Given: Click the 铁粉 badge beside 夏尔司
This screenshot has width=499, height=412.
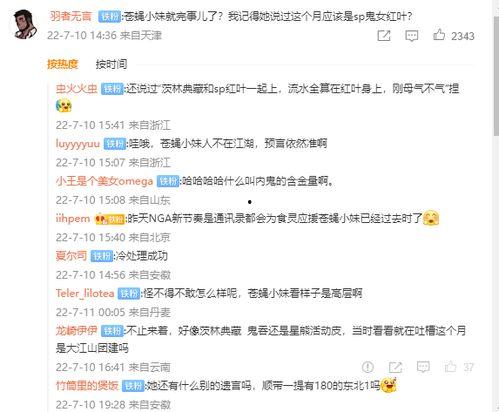Looking at the screenshot, I should (102, 256).
